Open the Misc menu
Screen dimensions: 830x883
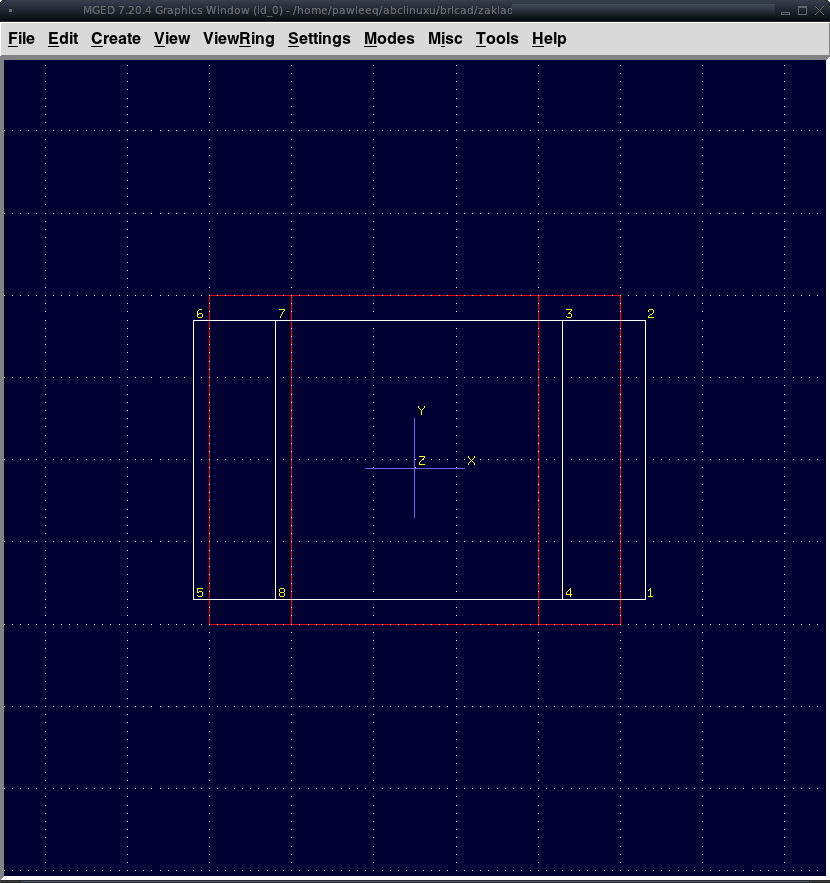coord(445,38)
